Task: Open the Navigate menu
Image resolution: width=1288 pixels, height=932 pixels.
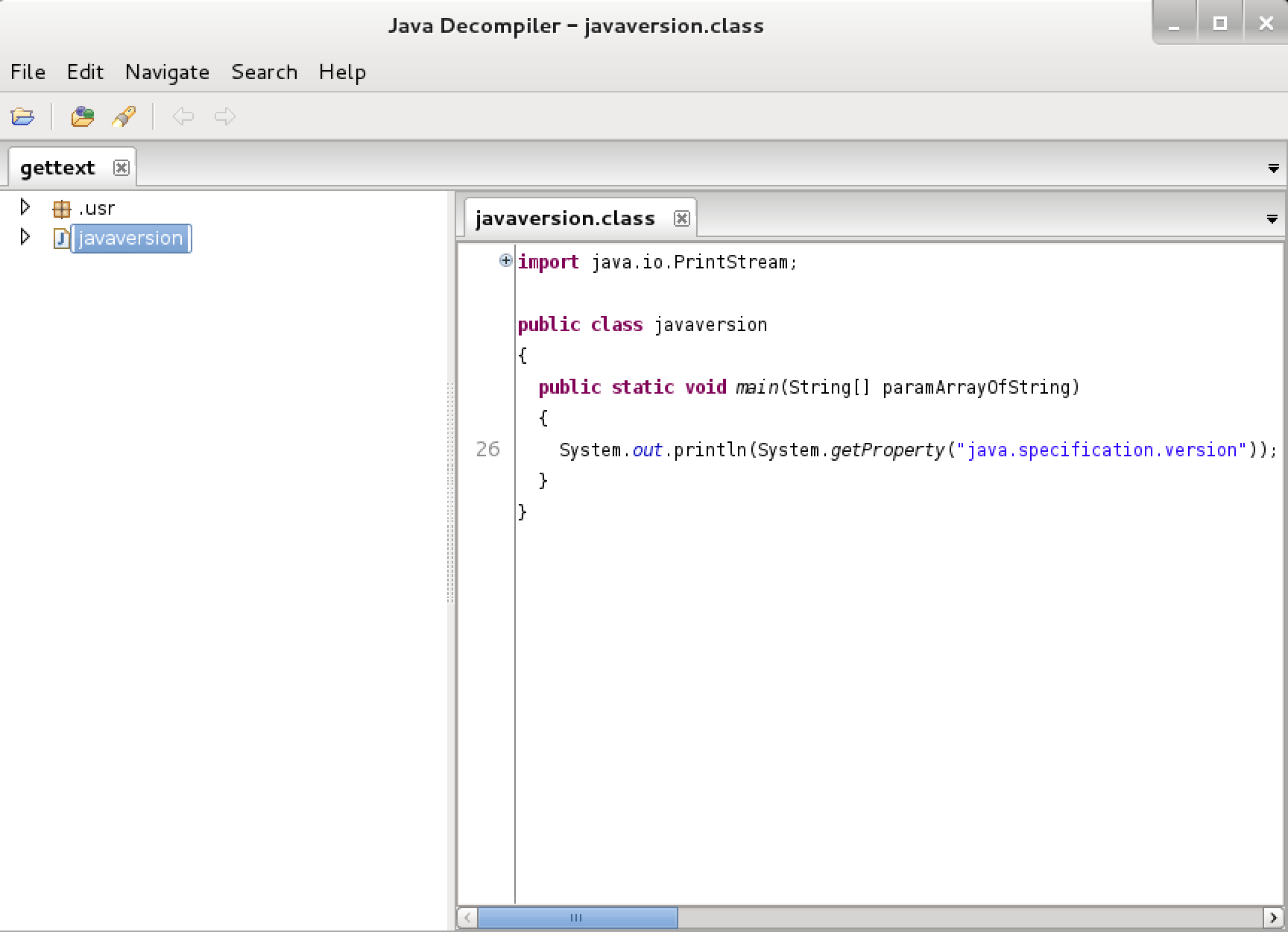Action: [166, 72]
